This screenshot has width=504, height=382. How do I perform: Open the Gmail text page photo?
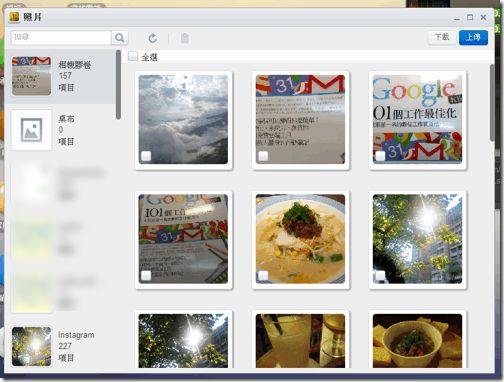coord(300,119)
